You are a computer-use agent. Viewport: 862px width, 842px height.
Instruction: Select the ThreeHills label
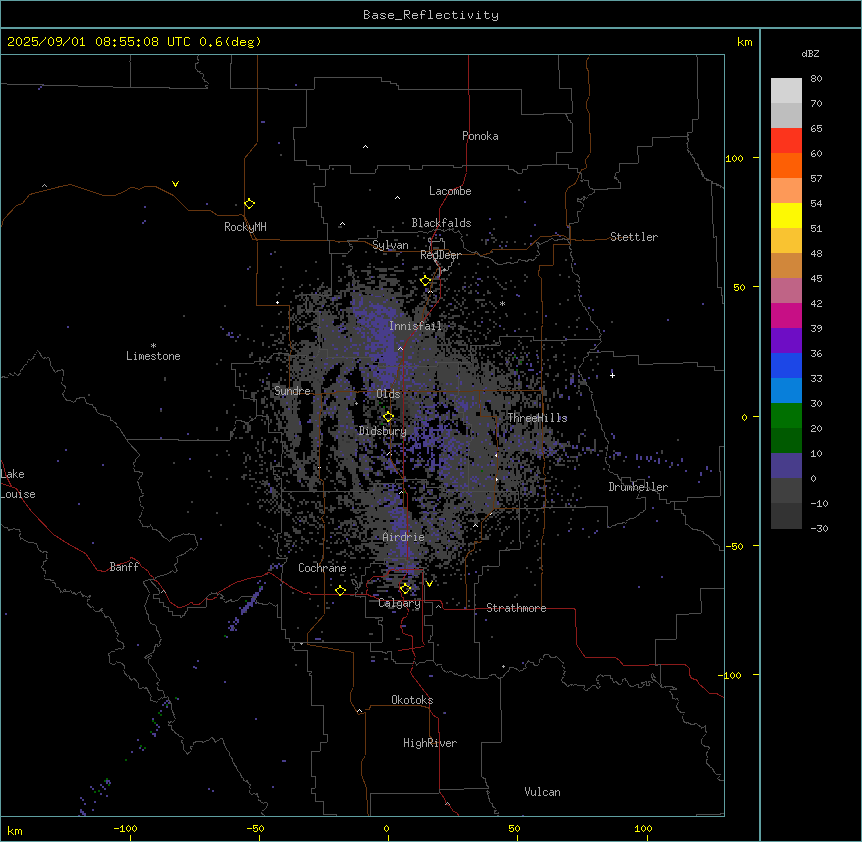pos(537,418)
